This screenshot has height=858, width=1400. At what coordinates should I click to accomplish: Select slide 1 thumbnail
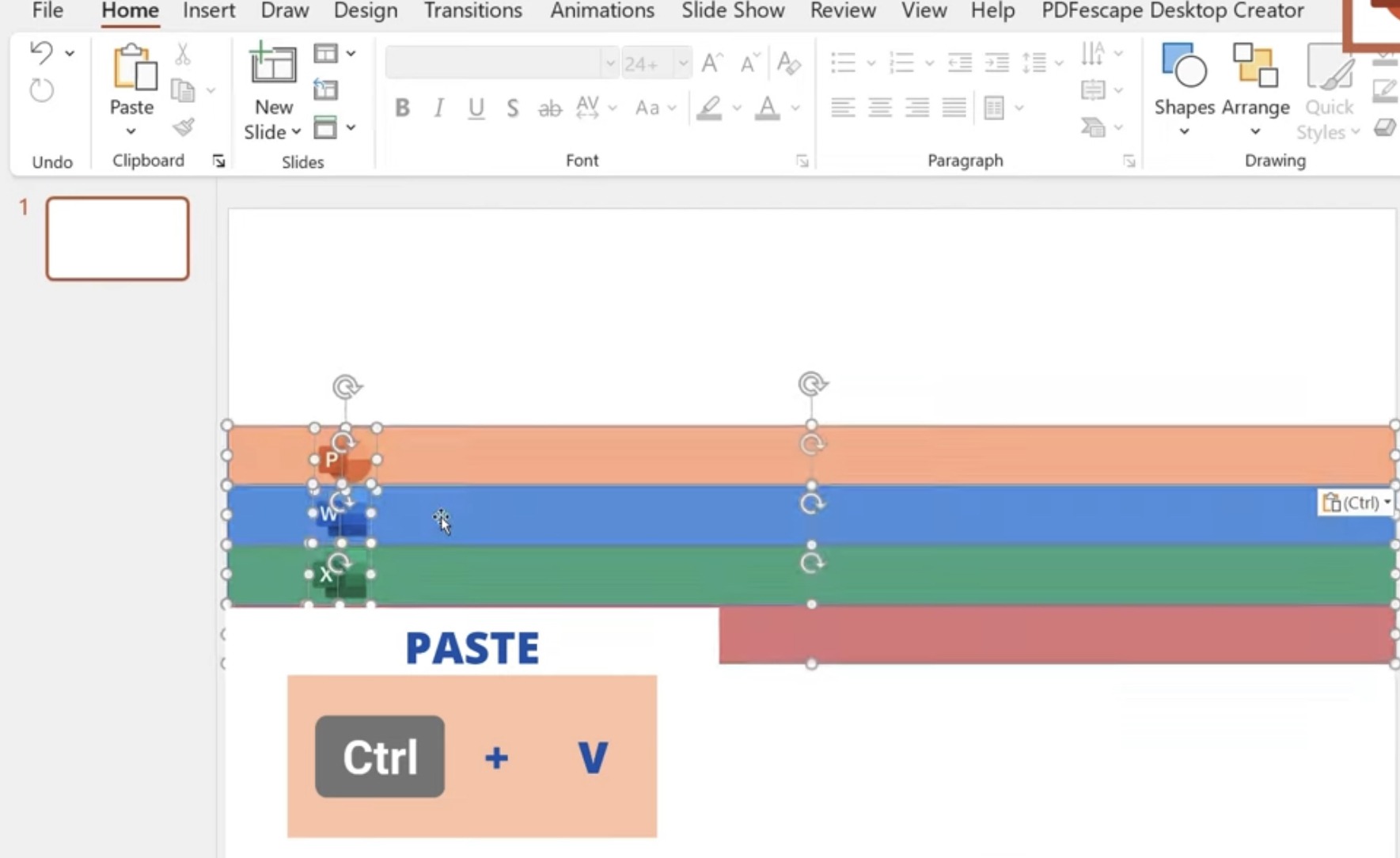point(118,239)
